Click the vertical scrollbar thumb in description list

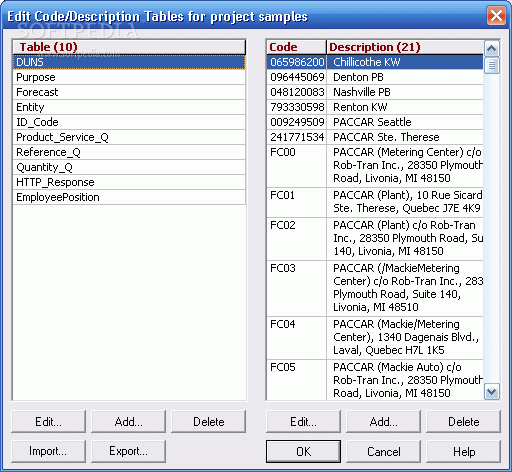coord(492,65)
